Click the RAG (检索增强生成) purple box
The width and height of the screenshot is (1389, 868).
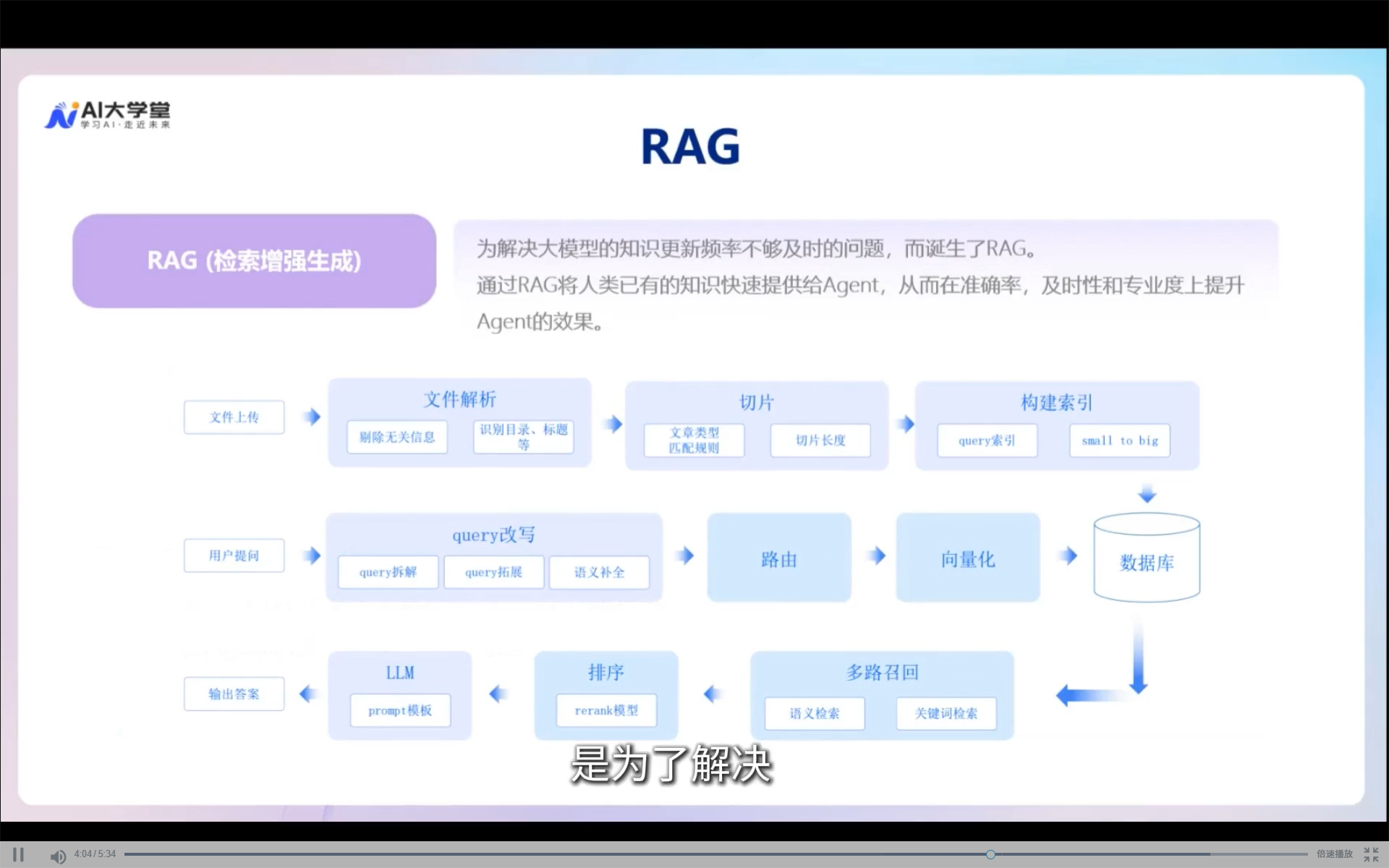(x=254, y=261)
